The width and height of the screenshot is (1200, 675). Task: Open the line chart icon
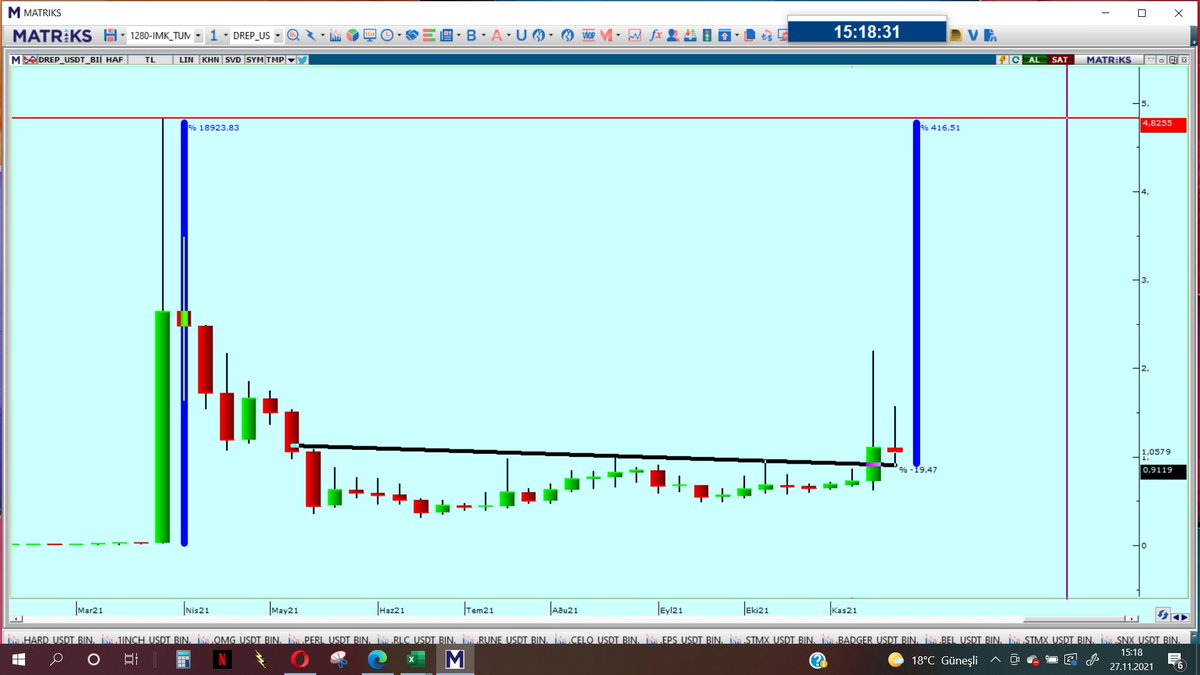[635, 35]
